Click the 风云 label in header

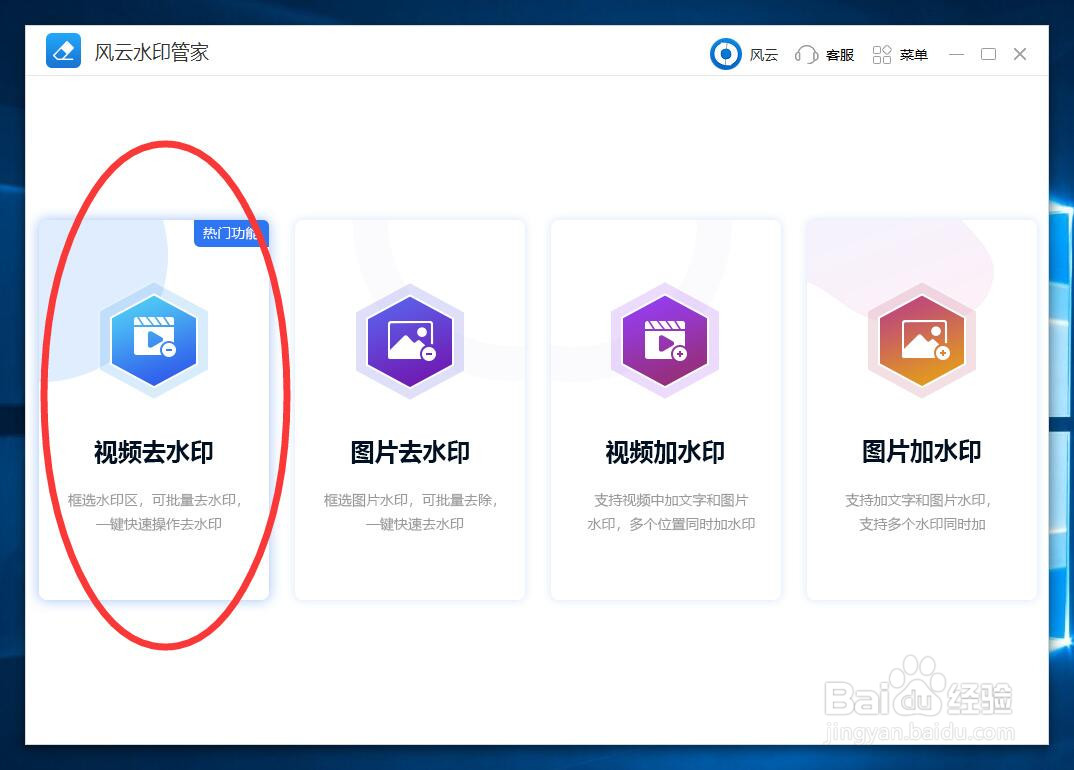(x=764, y=55)
